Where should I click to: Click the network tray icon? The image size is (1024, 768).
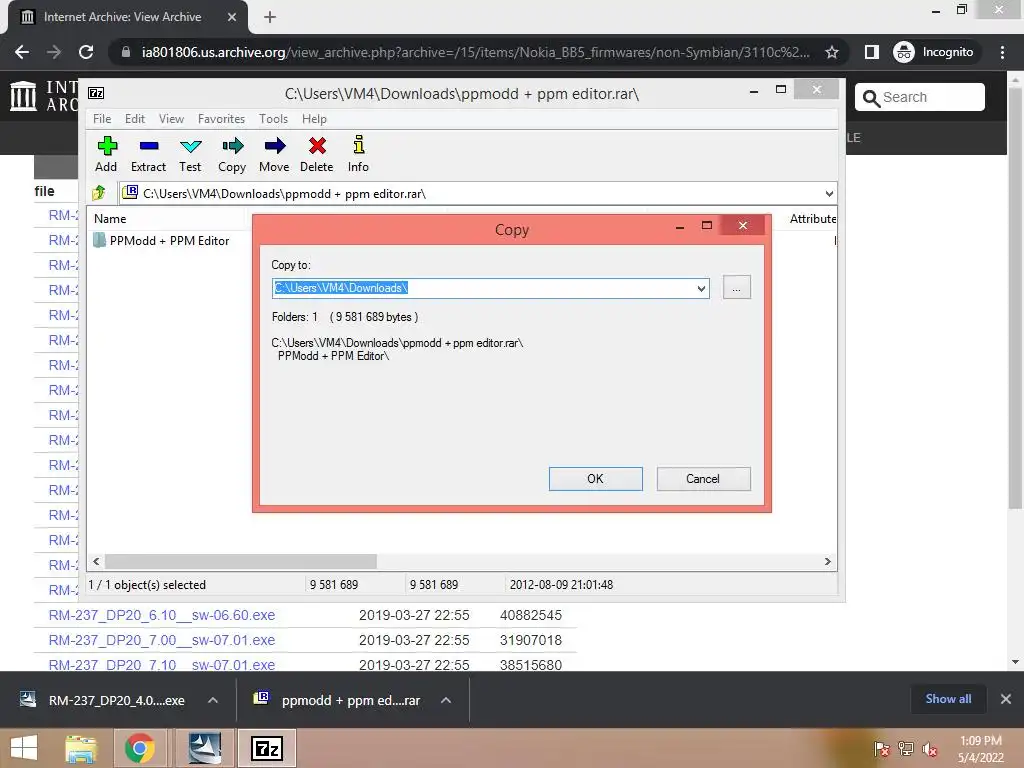coord(906,749)
